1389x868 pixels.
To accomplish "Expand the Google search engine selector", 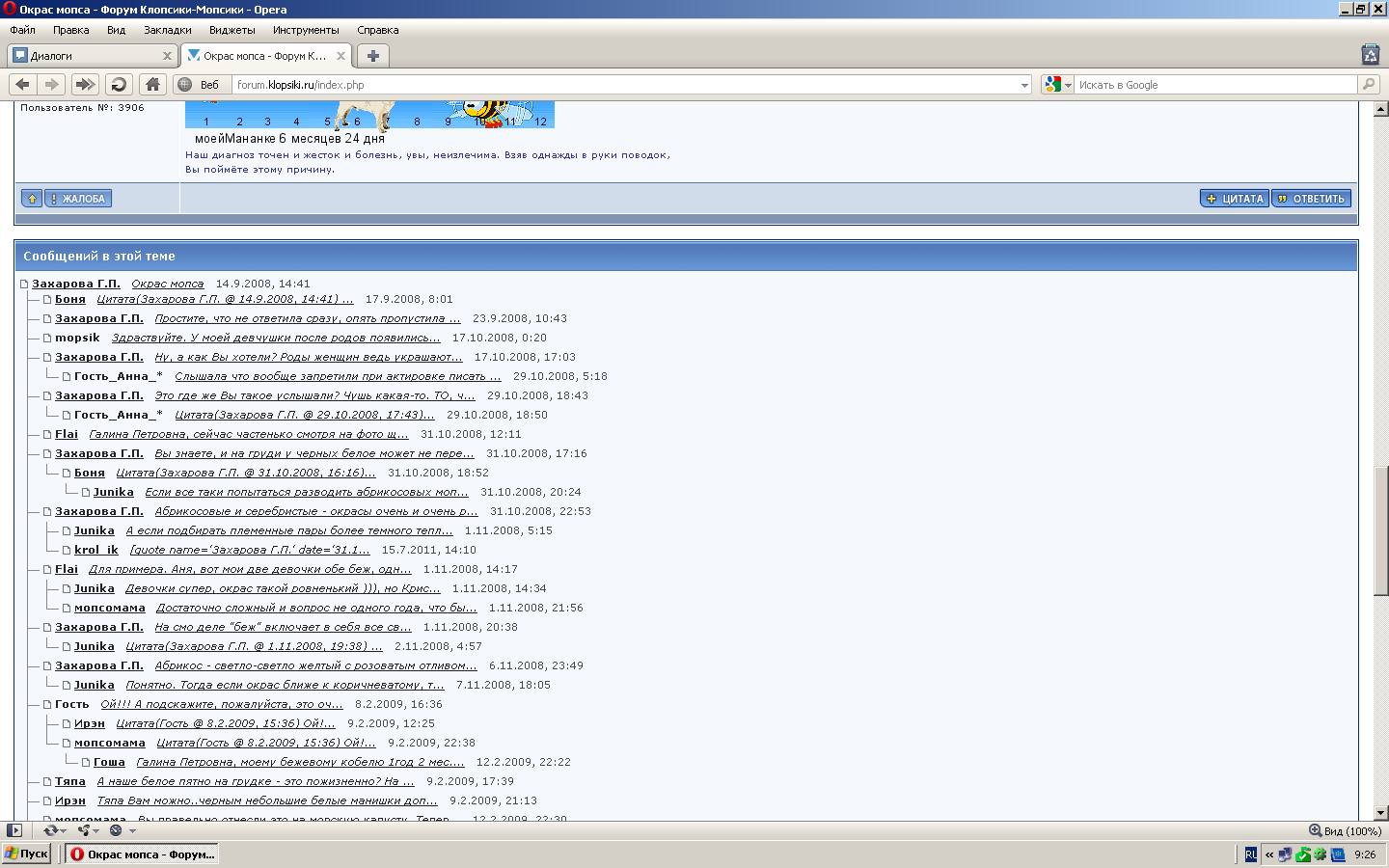I will 1057,85.
